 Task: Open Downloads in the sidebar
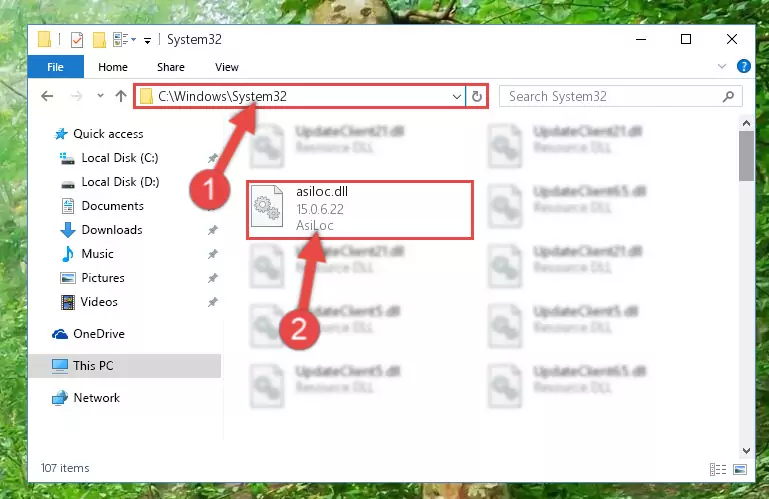(112, 230)
